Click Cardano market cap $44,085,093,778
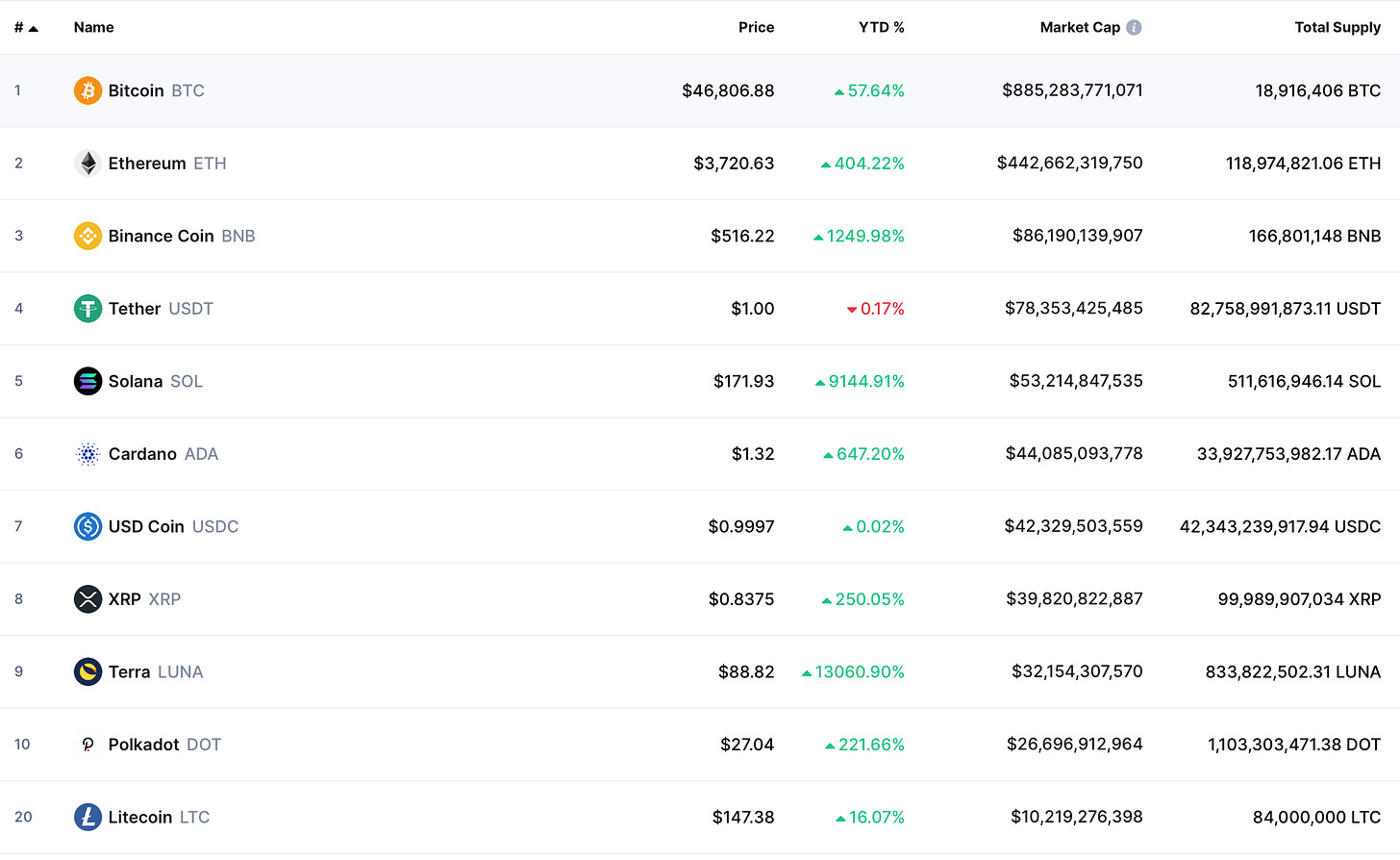Screen dimensions: 1400x860 (1074, 454)
